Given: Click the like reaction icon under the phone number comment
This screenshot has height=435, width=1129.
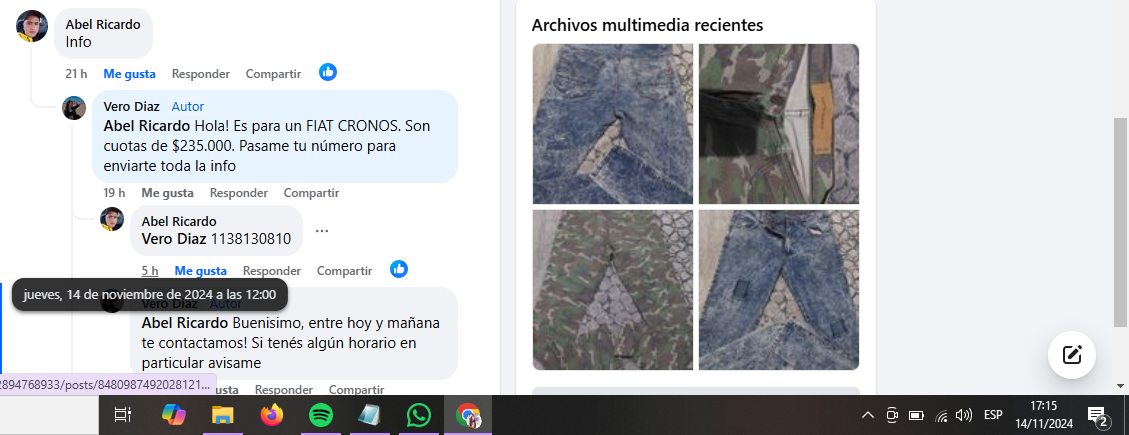Looking at the screenshot, I should click(x=399, y=269).
